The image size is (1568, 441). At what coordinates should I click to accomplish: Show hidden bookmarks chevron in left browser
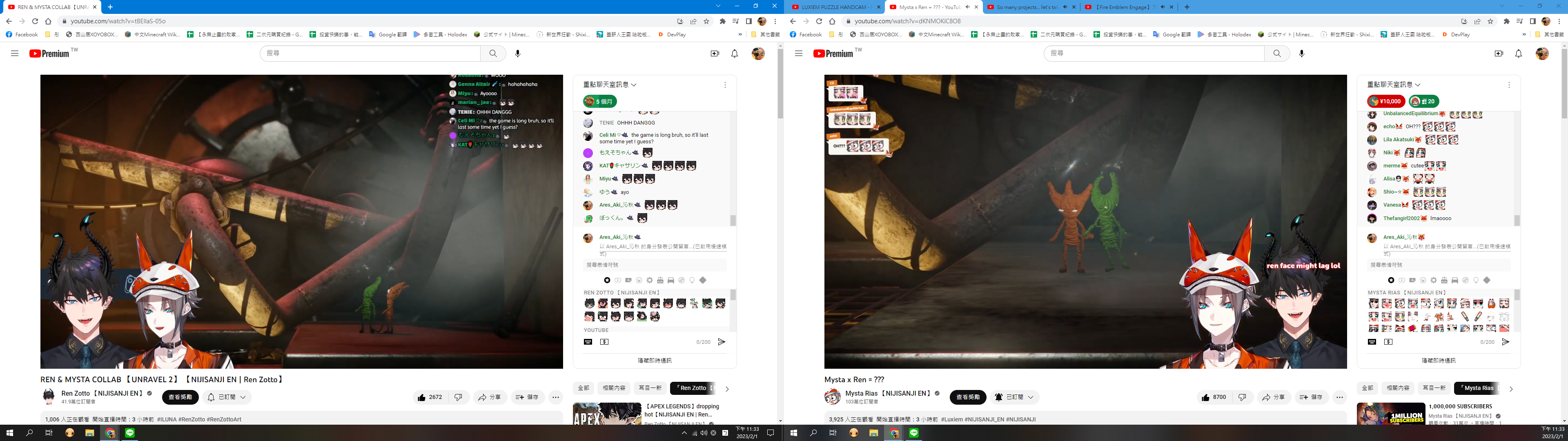(x=740, y=35)
